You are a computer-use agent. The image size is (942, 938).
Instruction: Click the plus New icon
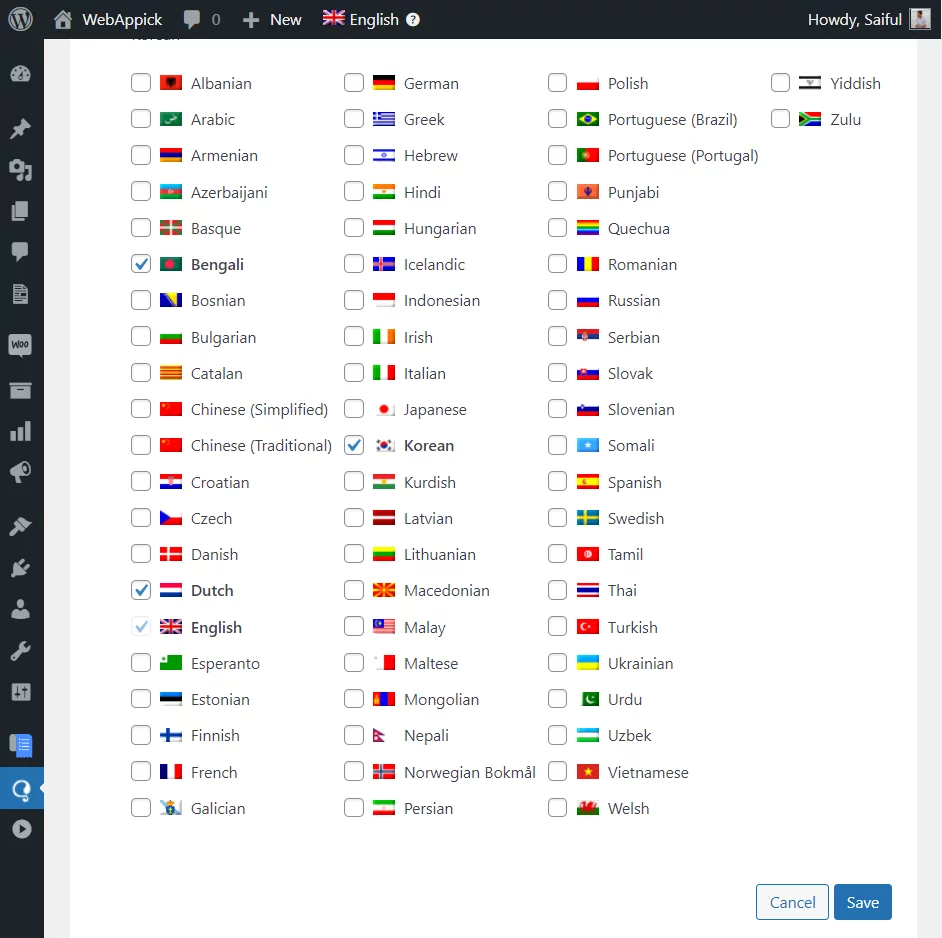coord(251,20)
